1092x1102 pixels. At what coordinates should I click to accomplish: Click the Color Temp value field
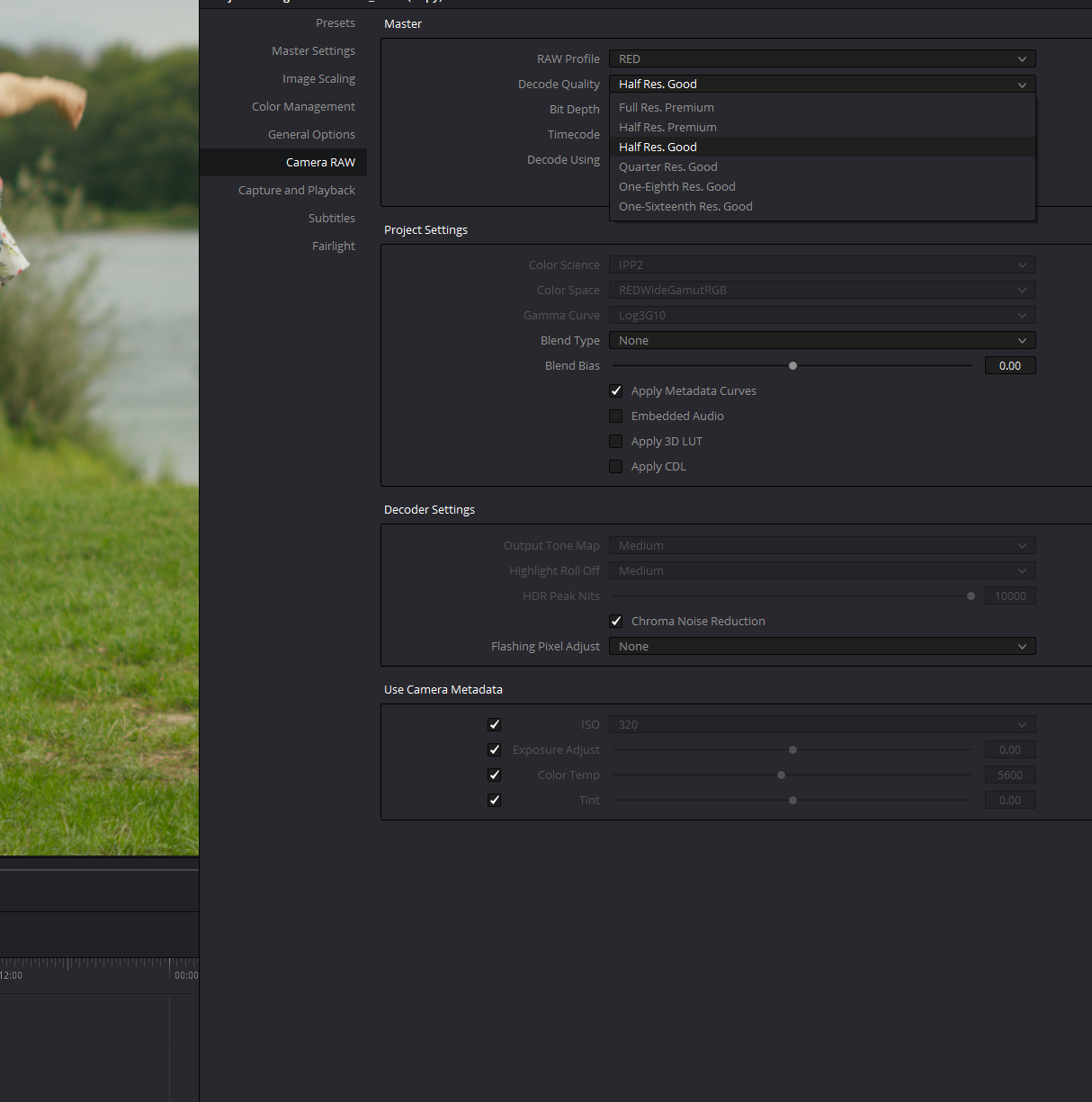coord(1010,775)
